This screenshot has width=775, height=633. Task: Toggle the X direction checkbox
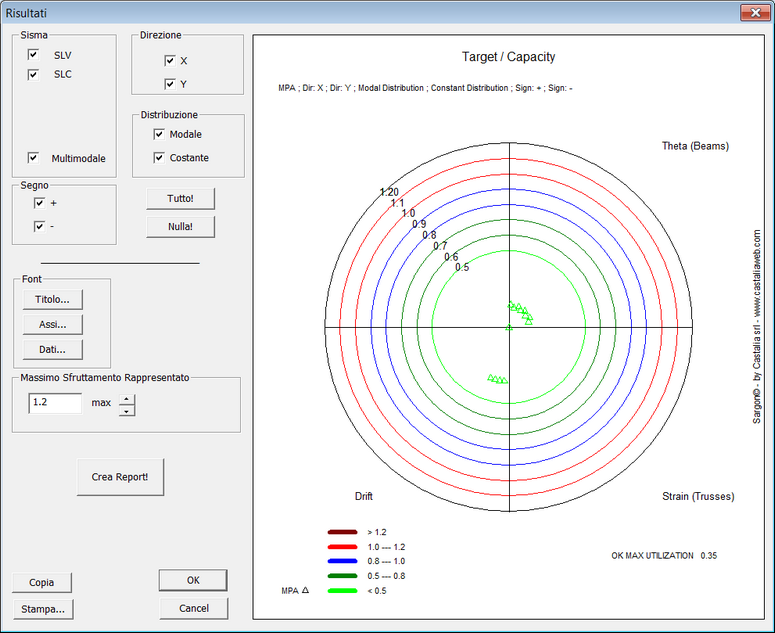[x=170, y=61]
